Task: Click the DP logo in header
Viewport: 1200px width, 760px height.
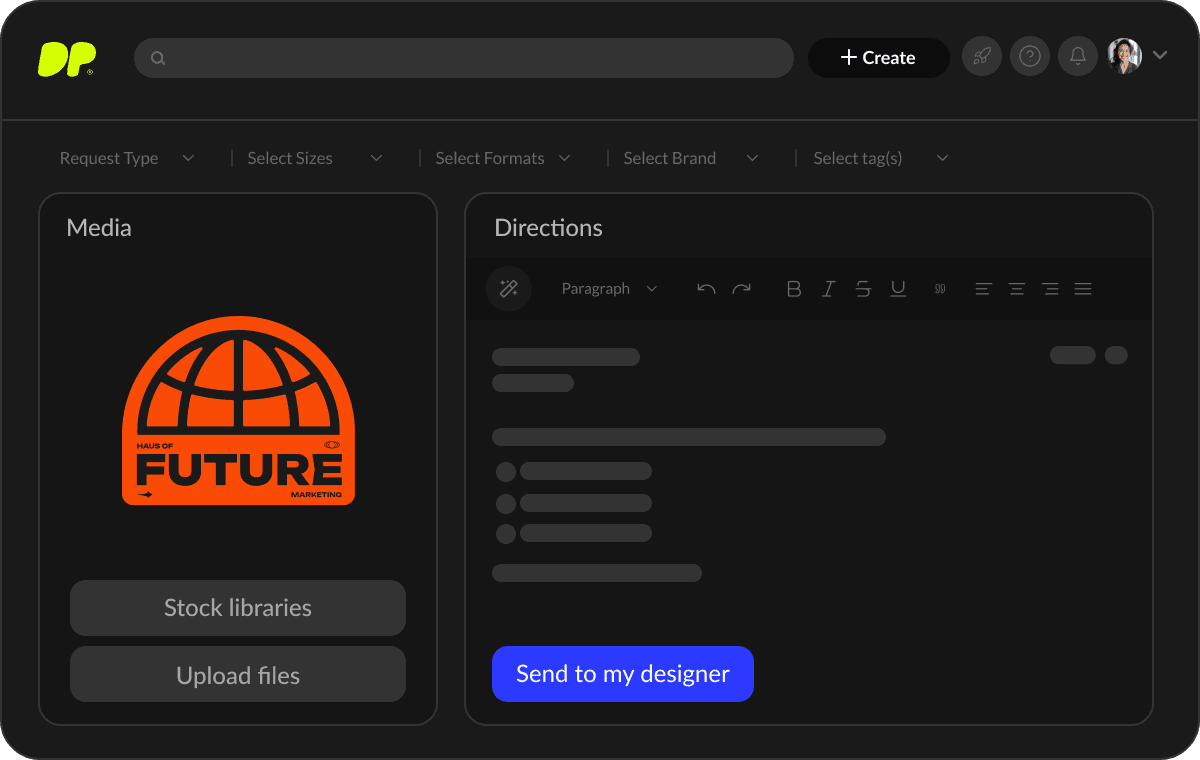Action: coord(66,59)
